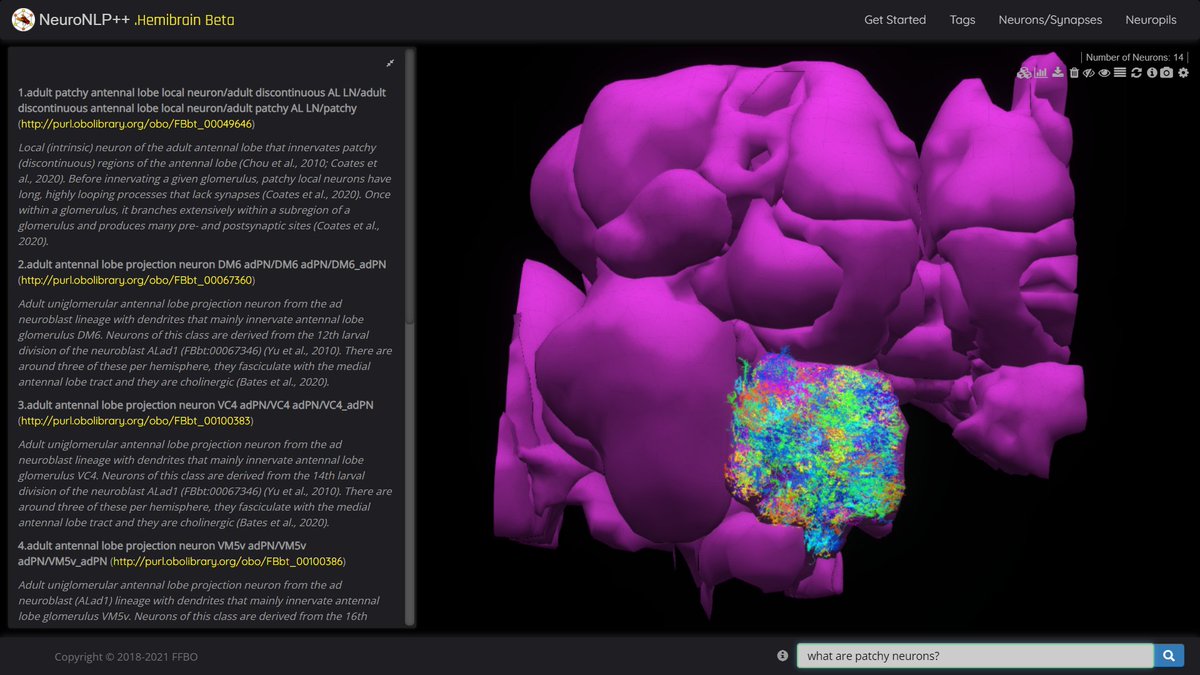Open the cubes neuropil icon in viewer toolbar
The width and height of the screenshot is (1200, 675).
[x=1024, y=73]
